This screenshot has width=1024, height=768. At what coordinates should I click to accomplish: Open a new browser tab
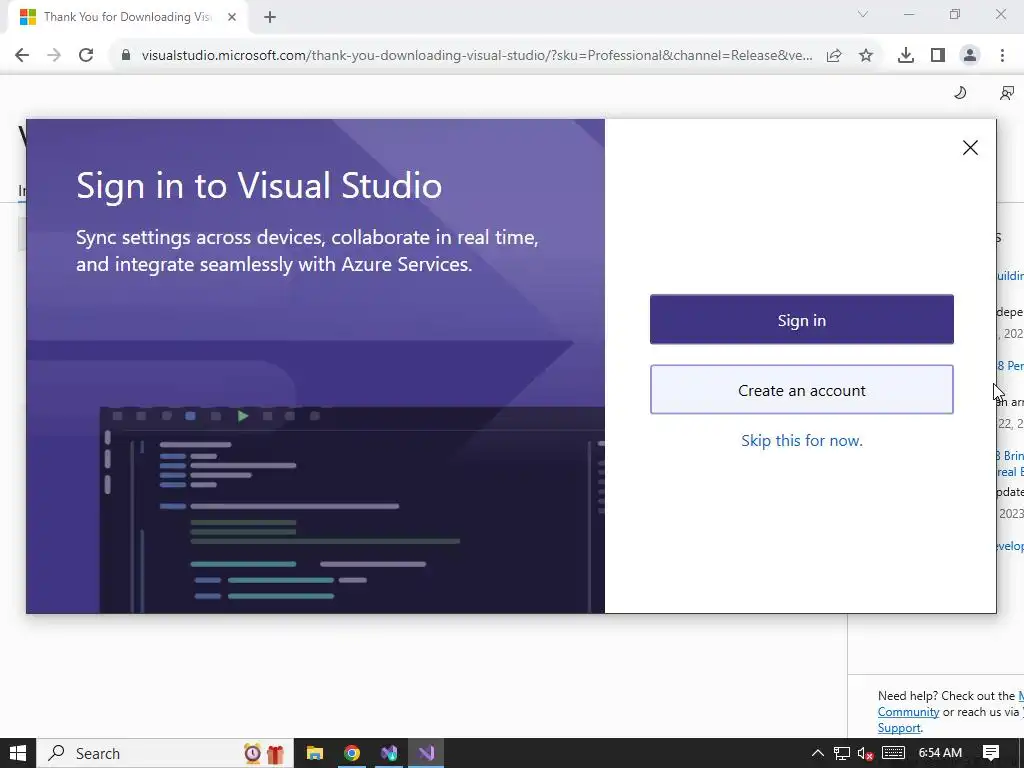click(x=270, y=17)
